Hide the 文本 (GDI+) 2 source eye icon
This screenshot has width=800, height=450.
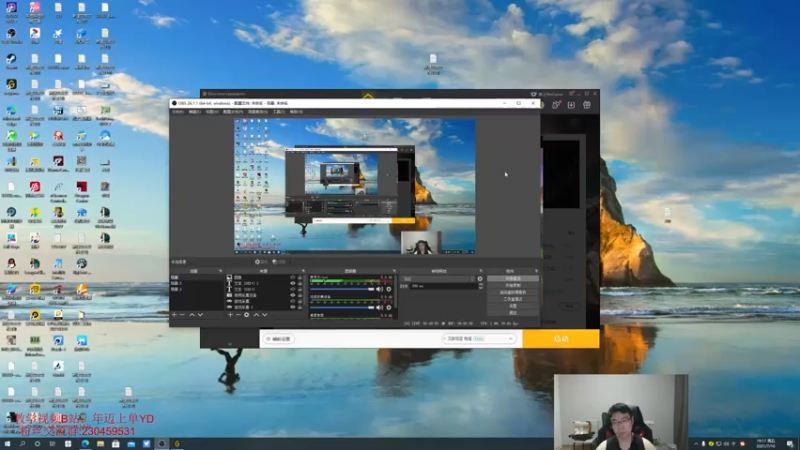(293, 284)
